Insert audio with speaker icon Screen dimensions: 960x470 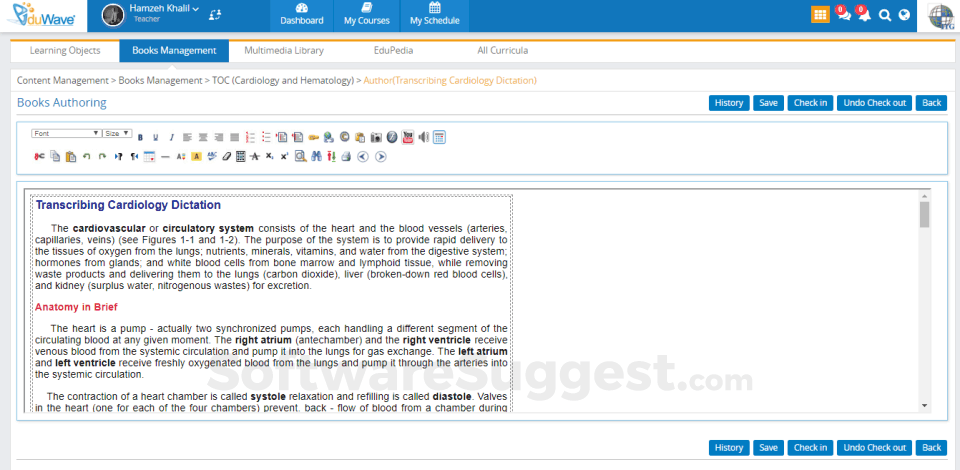(424, 137)
